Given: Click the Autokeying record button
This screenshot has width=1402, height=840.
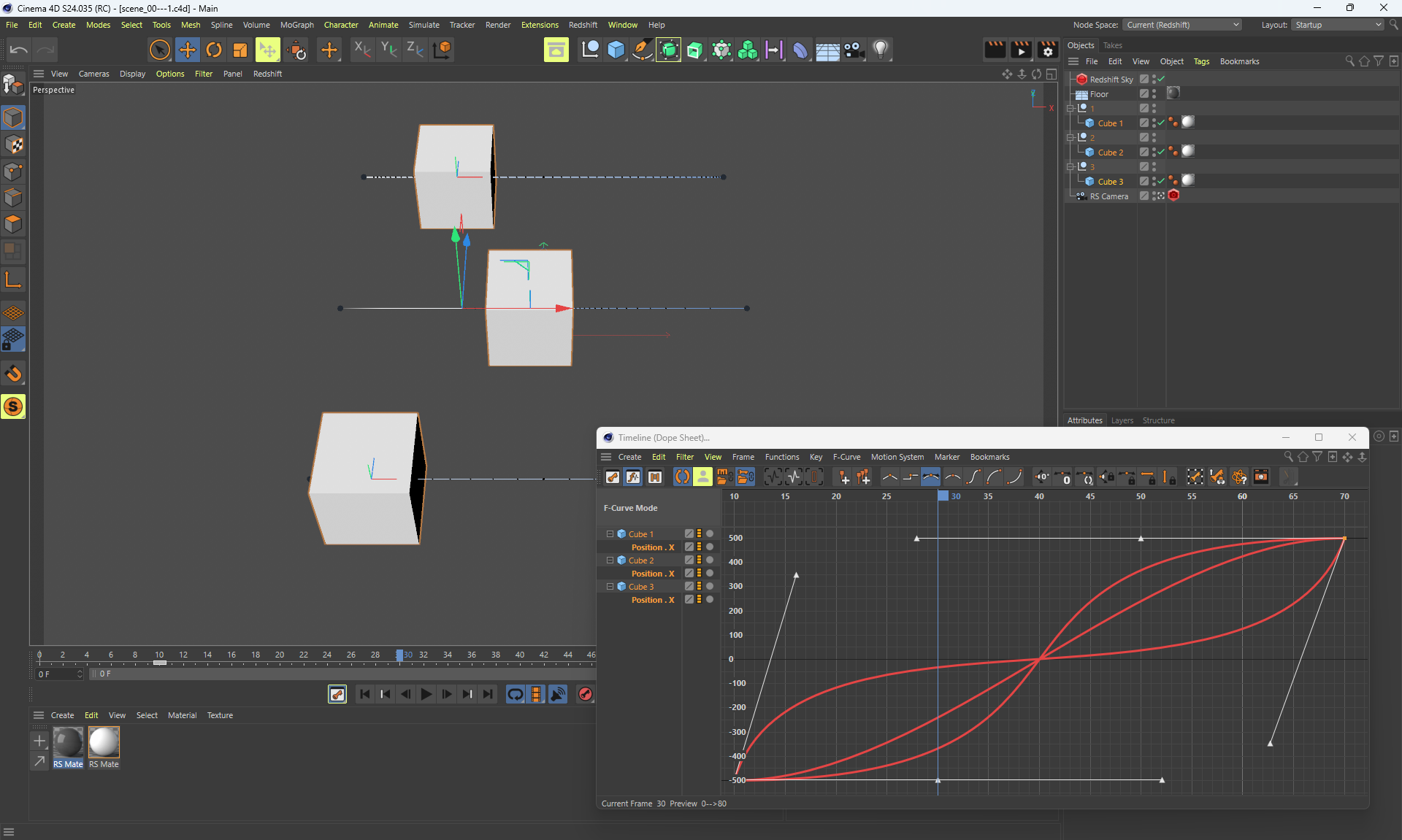Looking at the screenshot, I should click(x=585, y=694).
